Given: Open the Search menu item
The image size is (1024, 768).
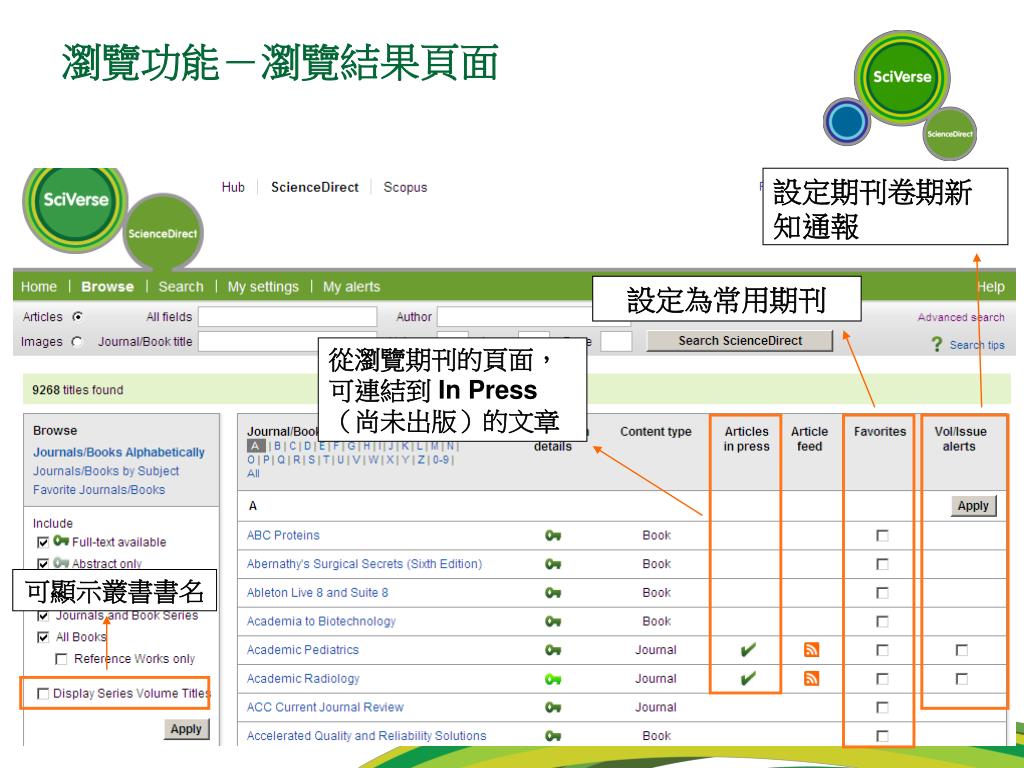Looking at the screenshot, I should click(x=181, y=287).
